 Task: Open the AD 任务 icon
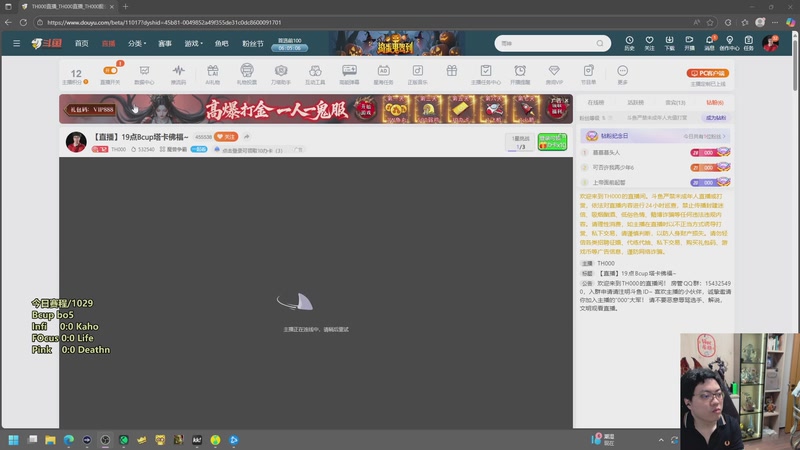[x=383, y=73]
